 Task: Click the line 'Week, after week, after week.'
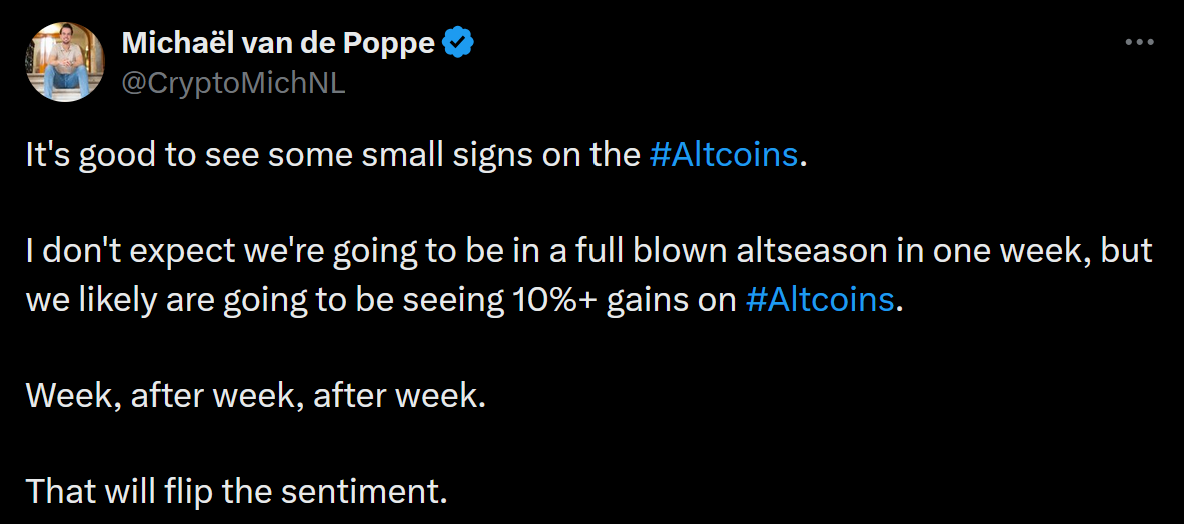[255, 397]
